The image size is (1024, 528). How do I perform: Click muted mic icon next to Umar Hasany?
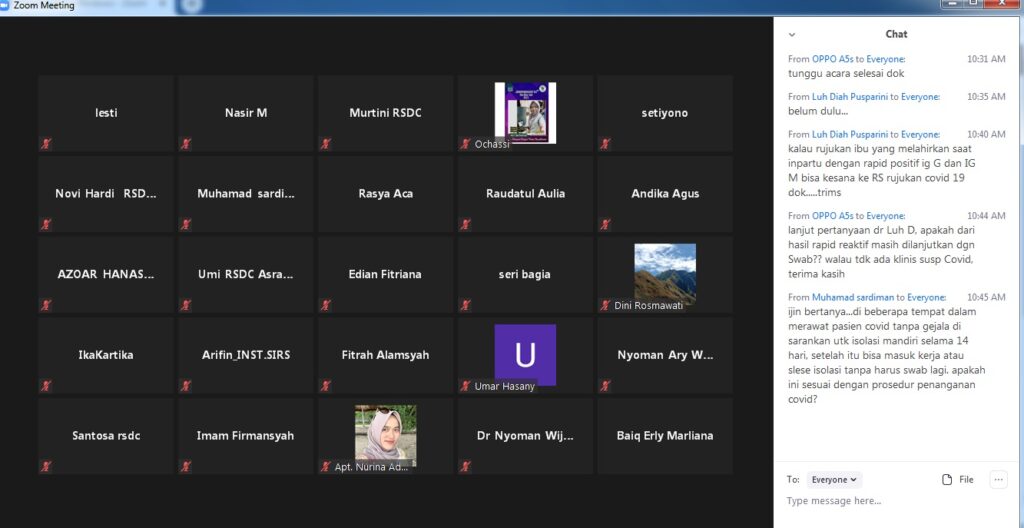pos(465,386)
